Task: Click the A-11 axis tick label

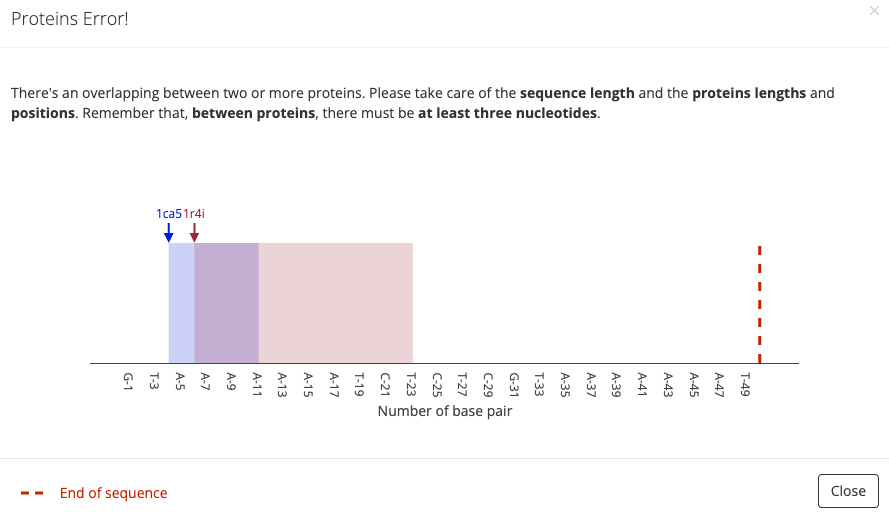Action: [x=257, y=384]
